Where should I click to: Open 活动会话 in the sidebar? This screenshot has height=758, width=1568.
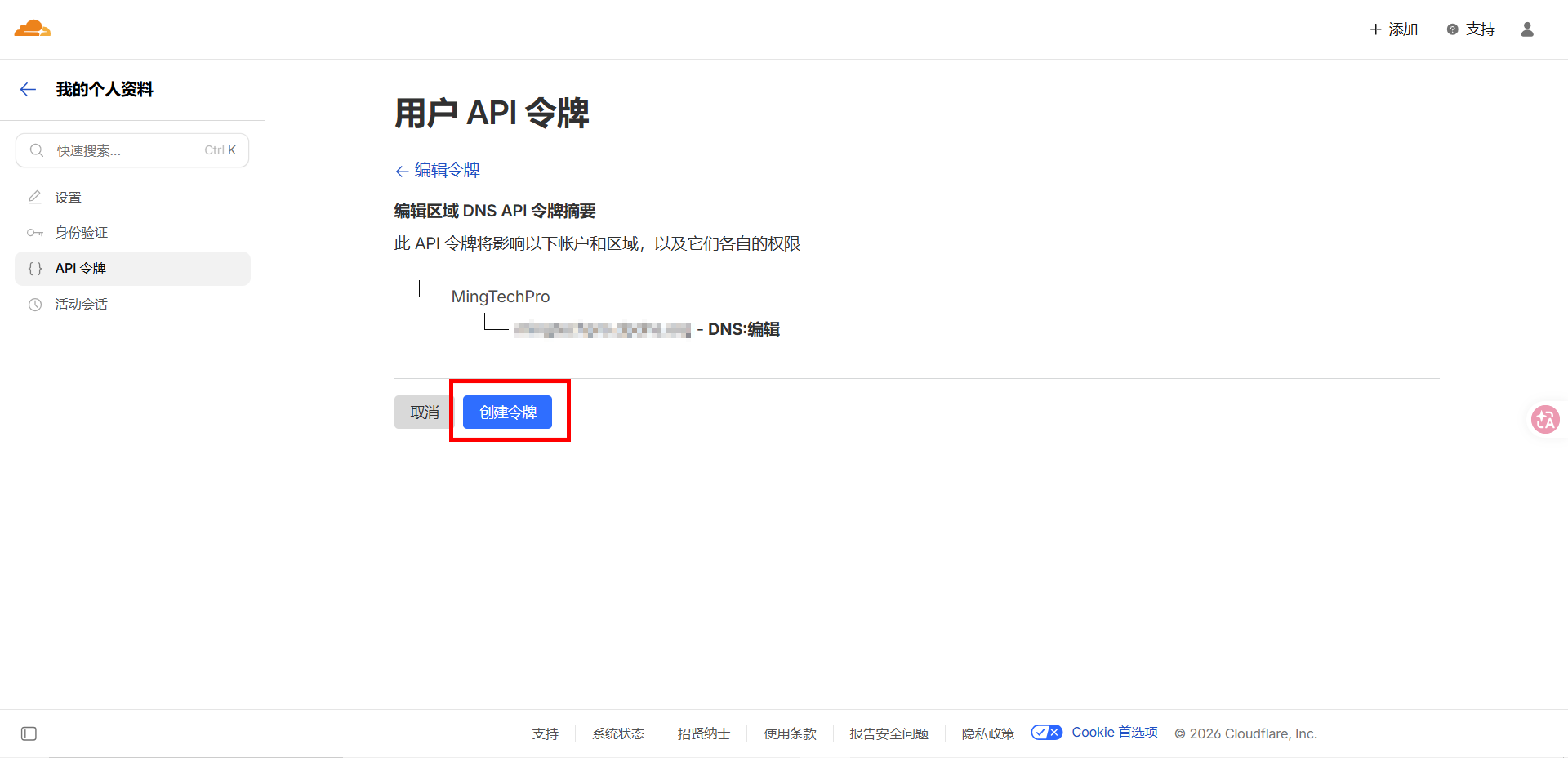[132, 305]
